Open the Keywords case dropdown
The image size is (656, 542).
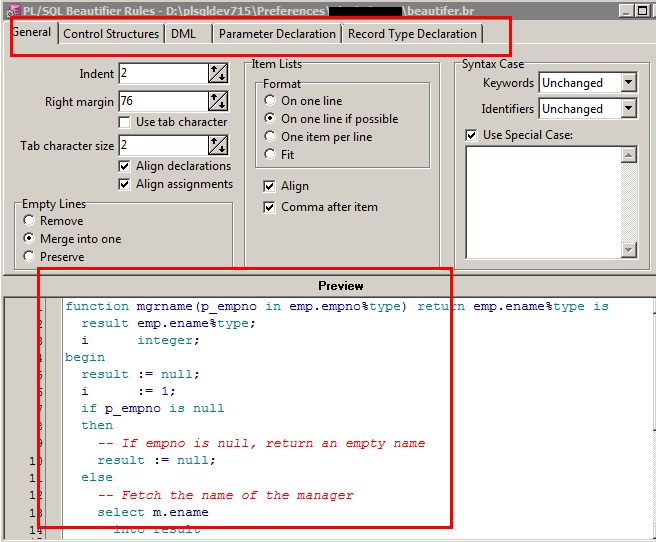(x=629, y=82)
